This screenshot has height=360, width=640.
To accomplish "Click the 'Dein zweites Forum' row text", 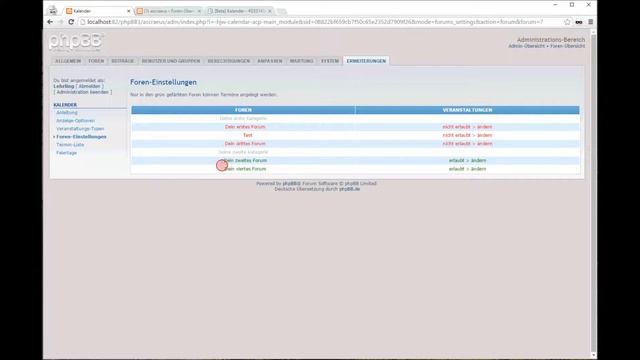I will [x=245, y=160].
